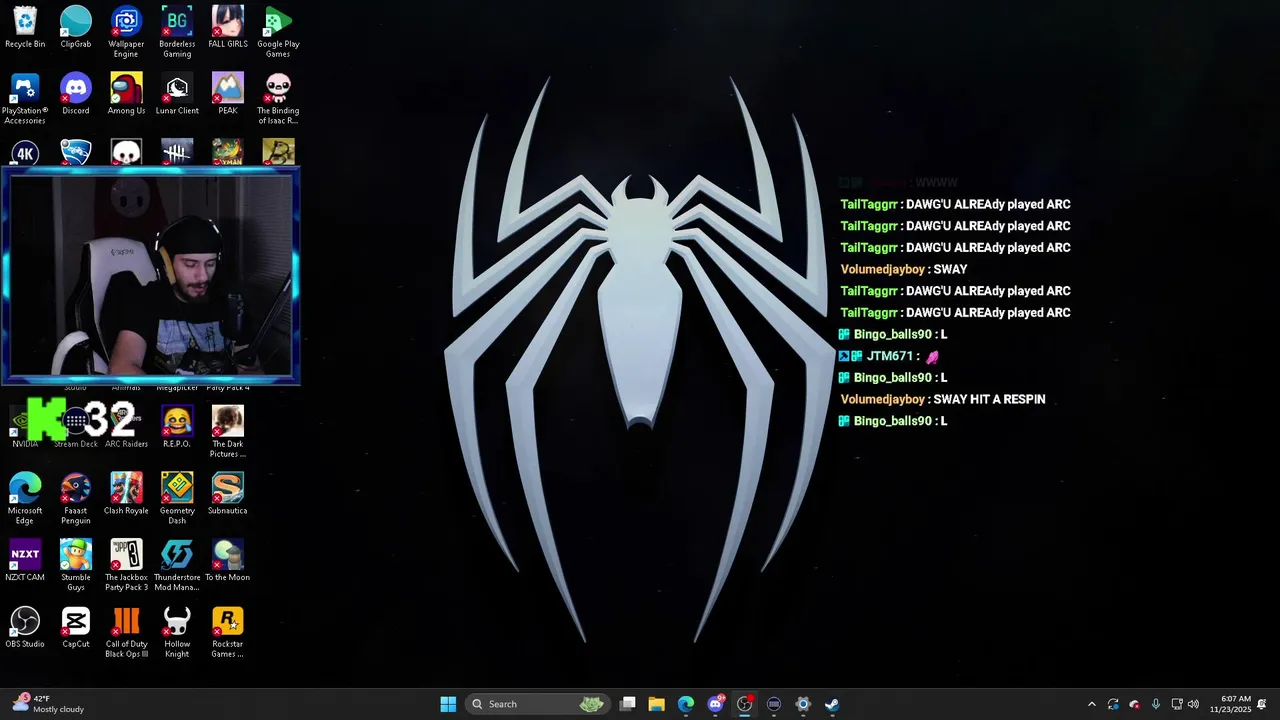1280x720 pixels.
Task: Open Microsoft Edge desktop shortcut
Action: (25, 499)
